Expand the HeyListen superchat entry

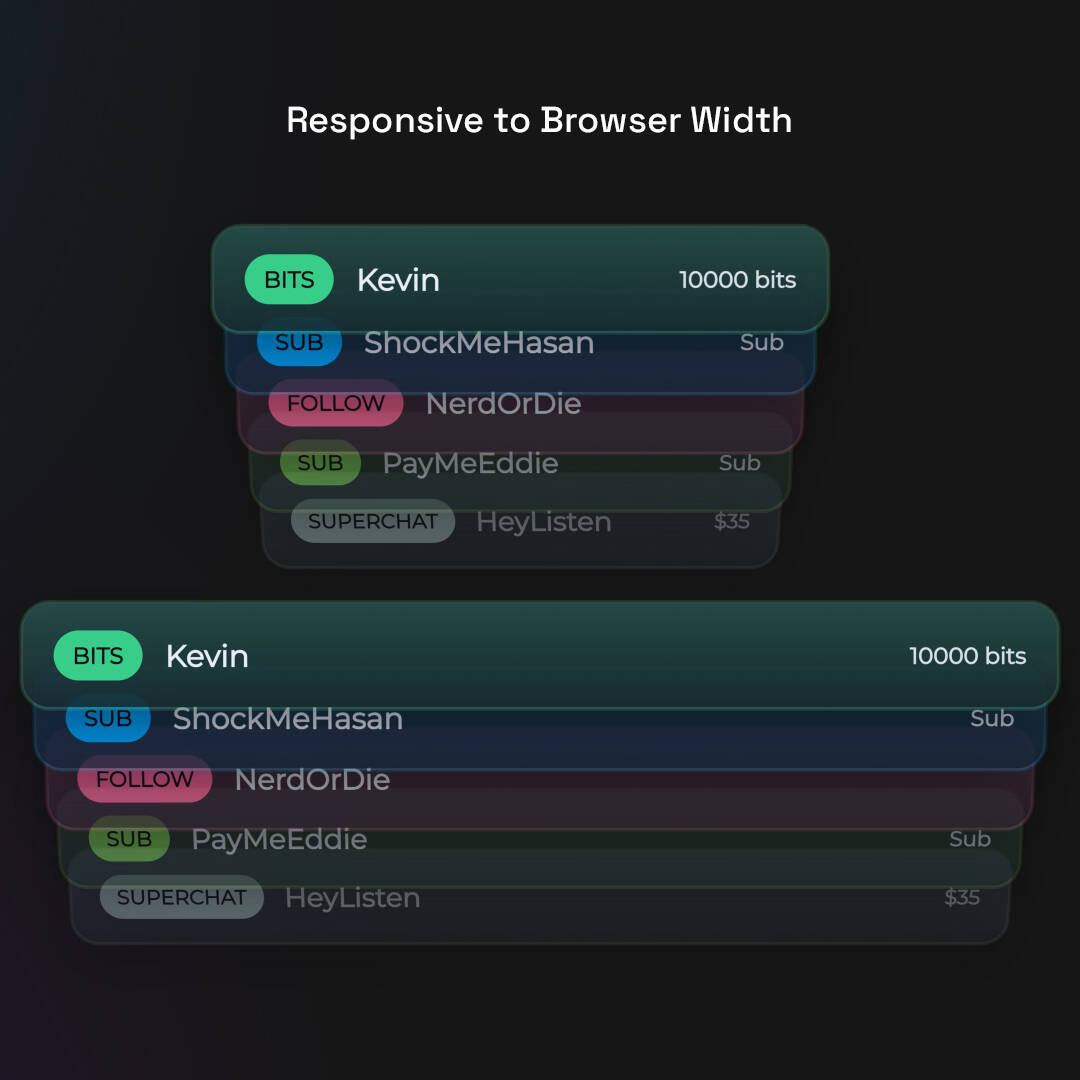click(543, 521)
